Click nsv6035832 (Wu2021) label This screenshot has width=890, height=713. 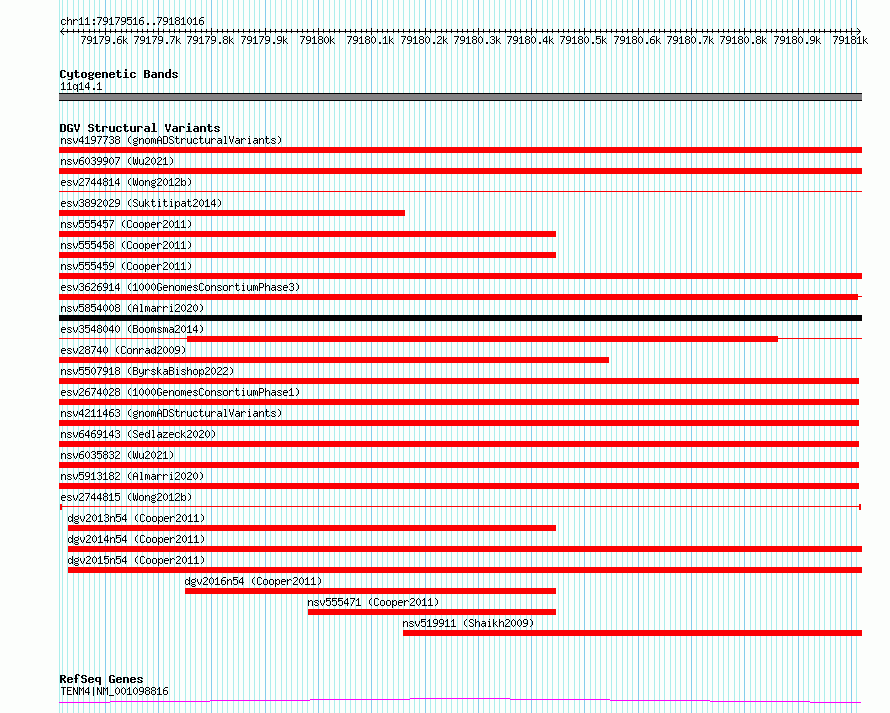[117, 455]
